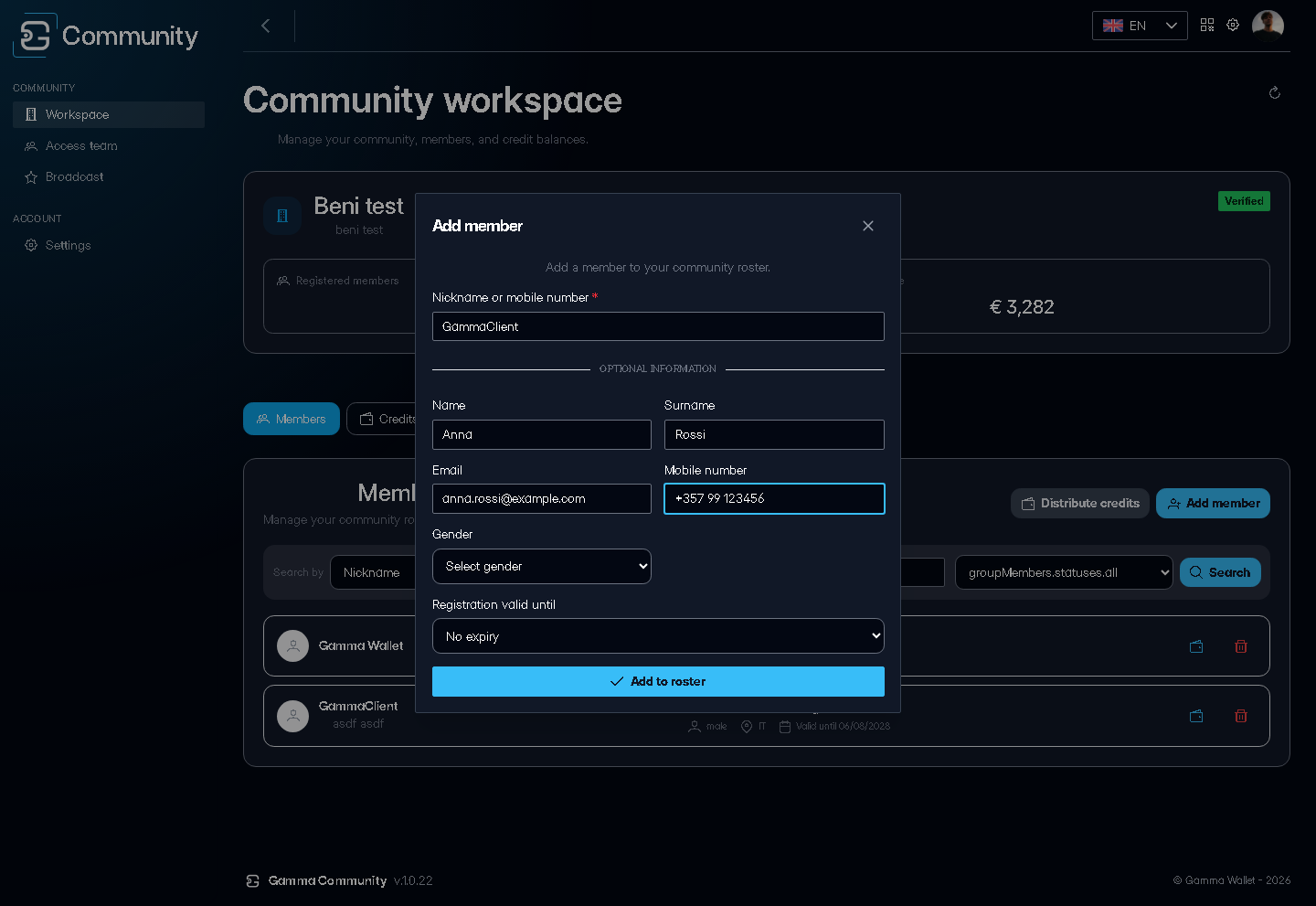The height and width of the screenshot is (906, 1316).
Task: Click the Distribute credits button
Action: (x=1080, y=503)
